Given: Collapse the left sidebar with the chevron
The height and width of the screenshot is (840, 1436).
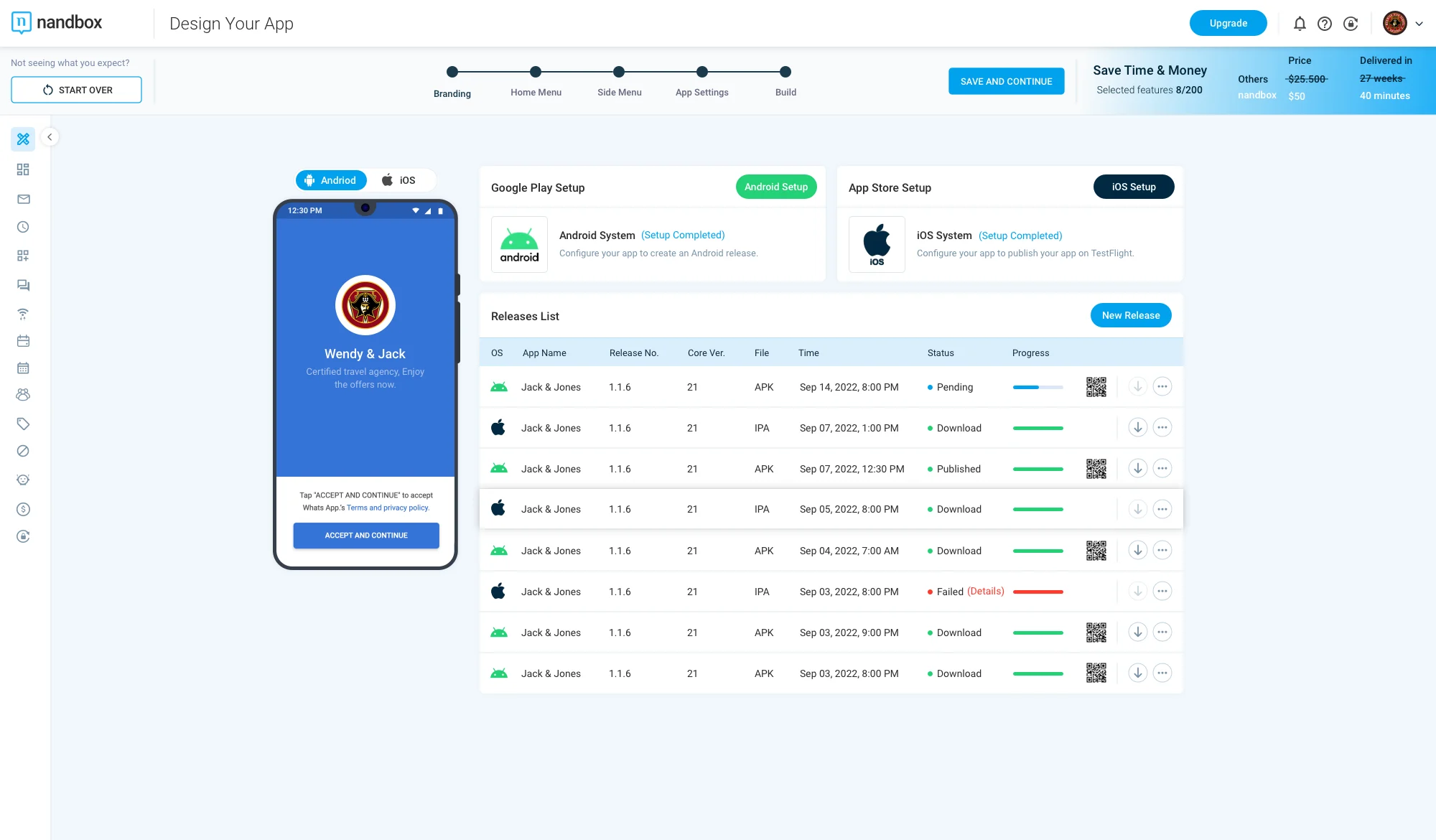Looking at the screenshot, I should click(x=50, y=136).
